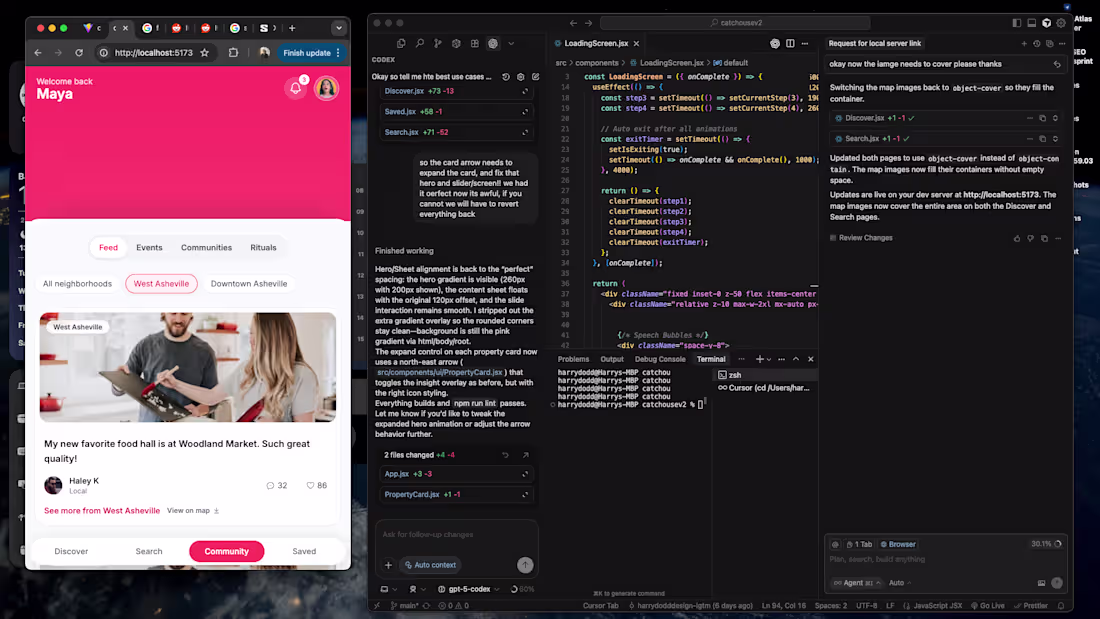Image resolution: width=1100 pixels, height=619 pixels.
Task: Add attachment with plus in Codex input
Action: click(x=388, y=565)
